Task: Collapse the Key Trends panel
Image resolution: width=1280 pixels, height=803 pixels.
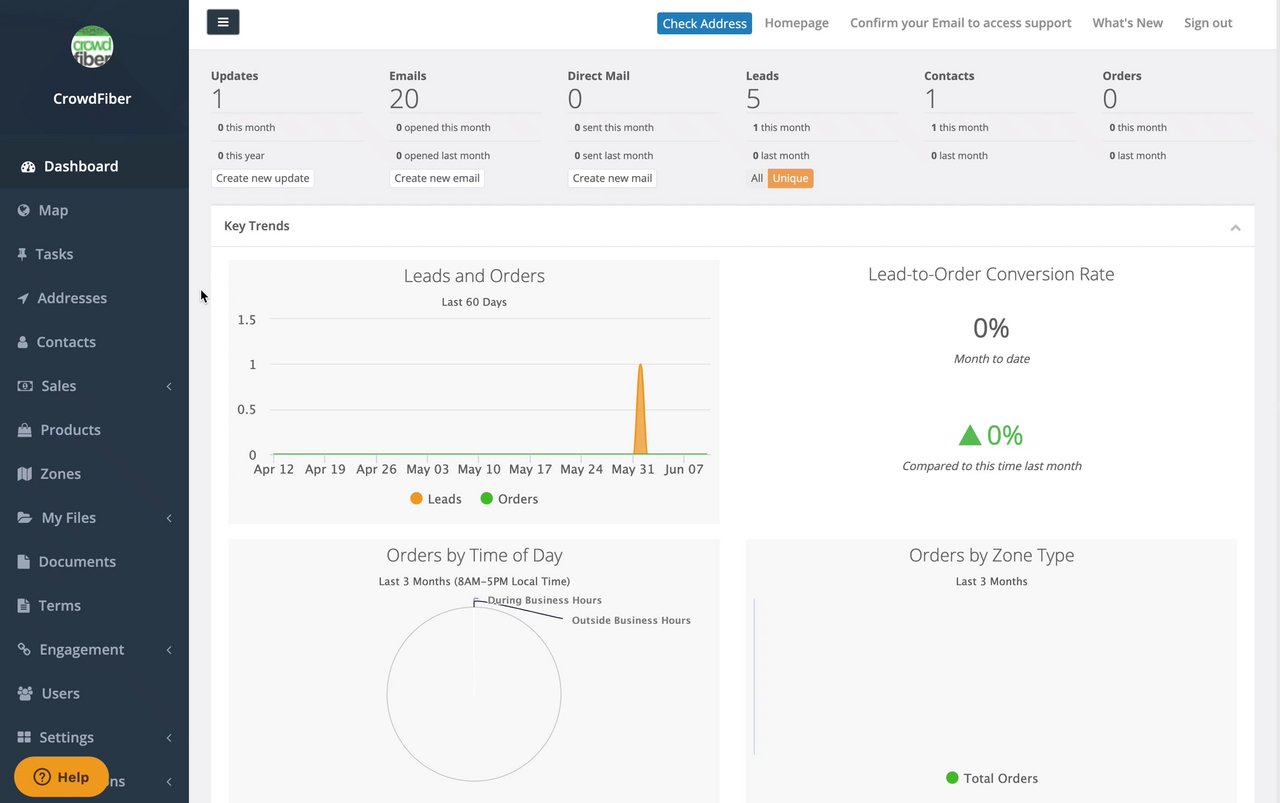Action: click(x=1235, y=227)
